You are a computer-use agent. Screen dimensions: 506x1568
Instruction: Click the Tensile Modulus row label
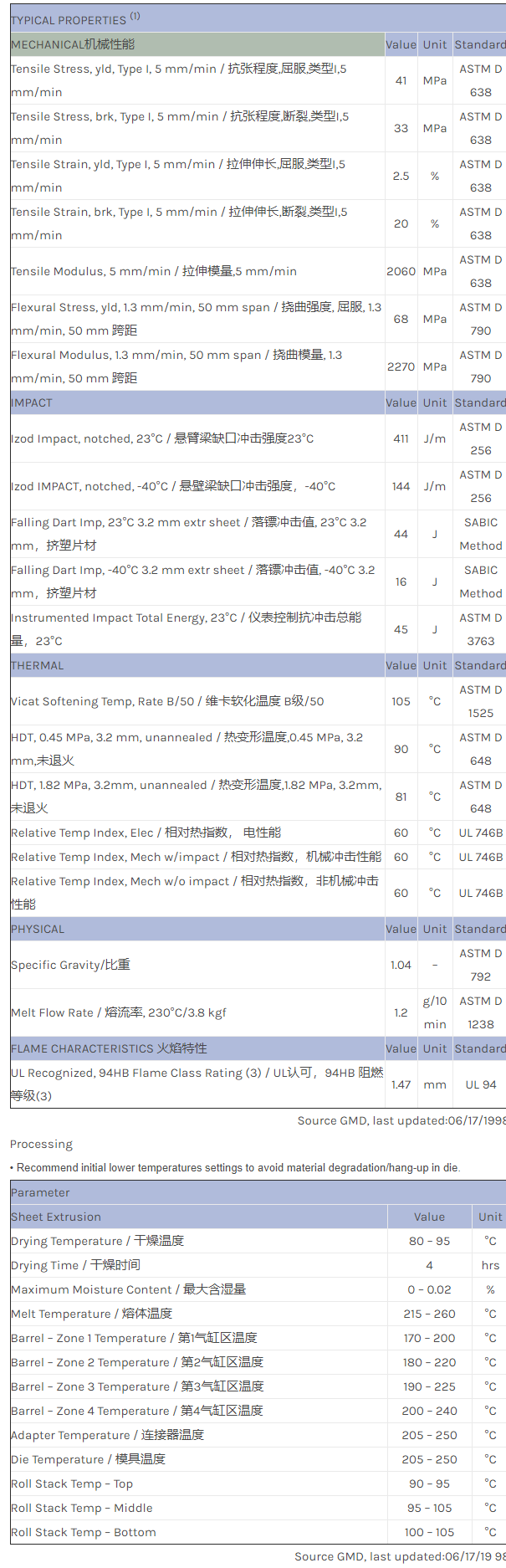tap(154, 271)
